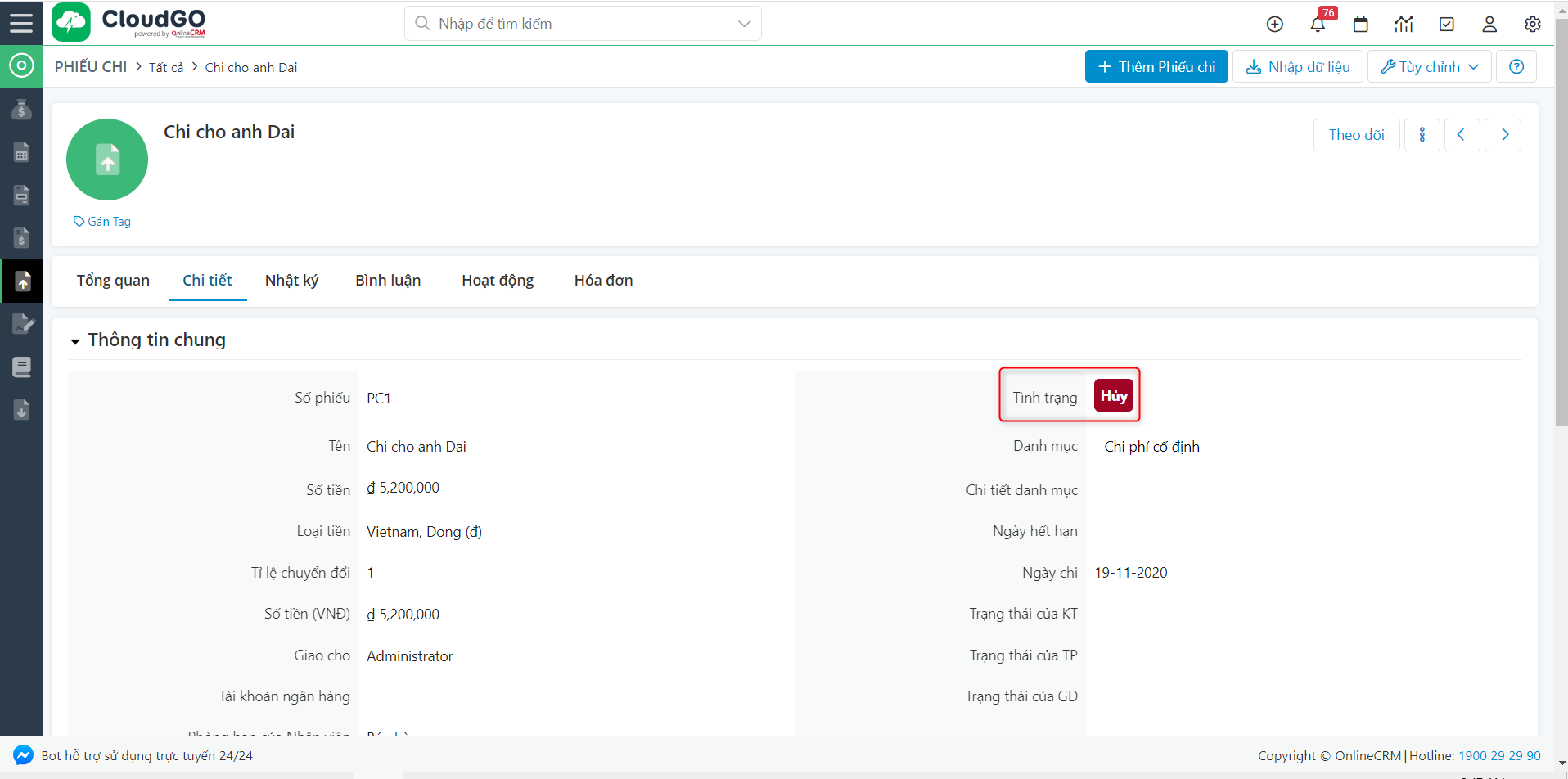Click the notification bell icon
Screen dimensions: 1568x779
pyautogui.click(x=1318, y=25)
